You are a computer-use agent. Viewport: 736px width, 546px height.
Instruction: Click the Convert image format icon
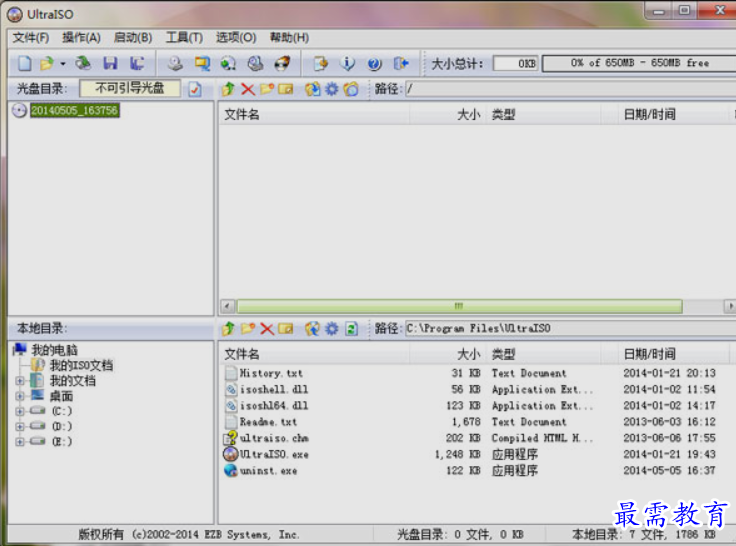pos(202,63)
